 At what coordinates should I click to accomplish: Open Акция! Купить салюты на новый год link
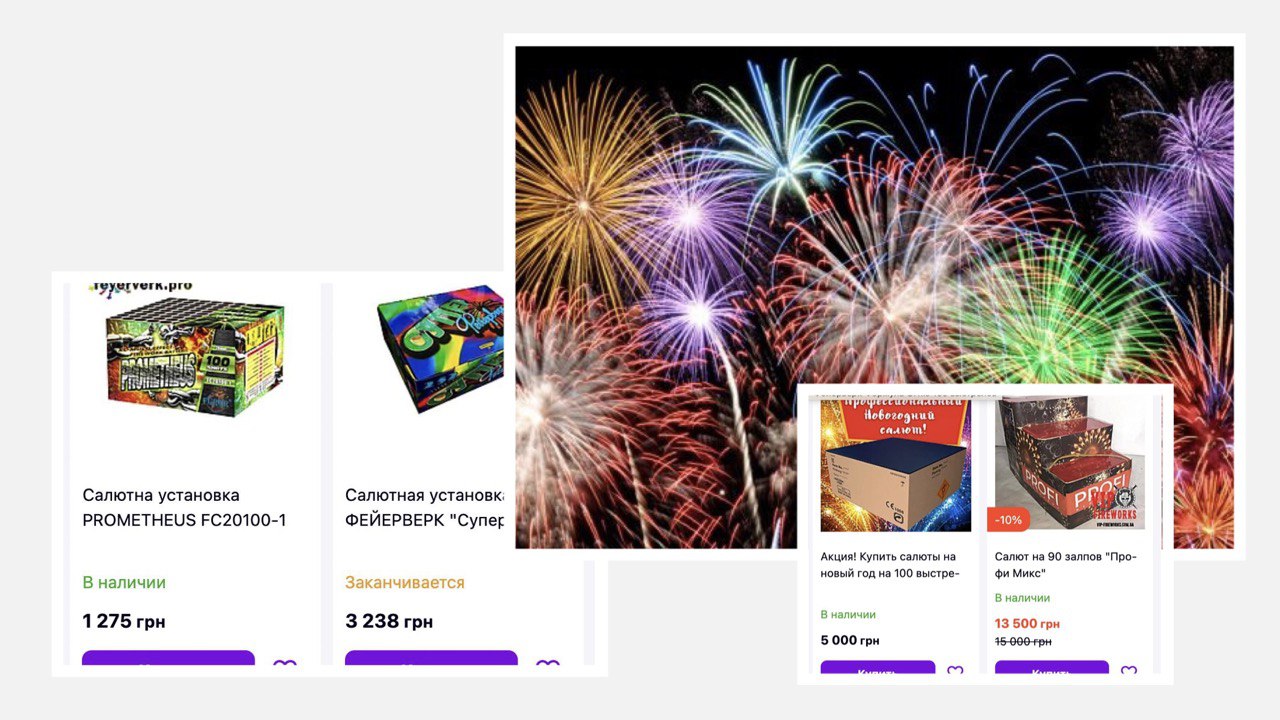890,565
